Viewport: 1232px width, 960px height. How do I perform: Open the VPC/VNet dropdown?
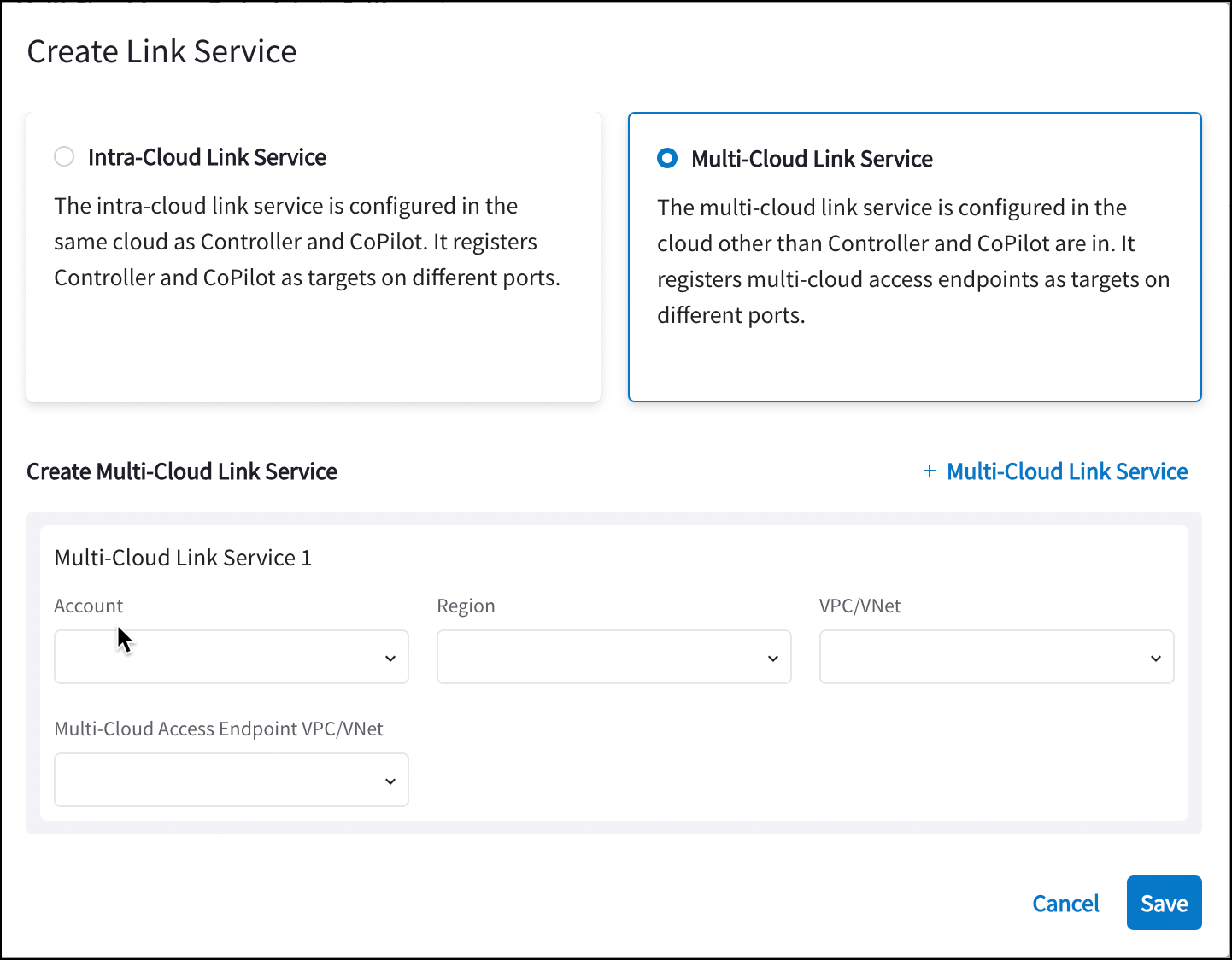coord(996,657)
